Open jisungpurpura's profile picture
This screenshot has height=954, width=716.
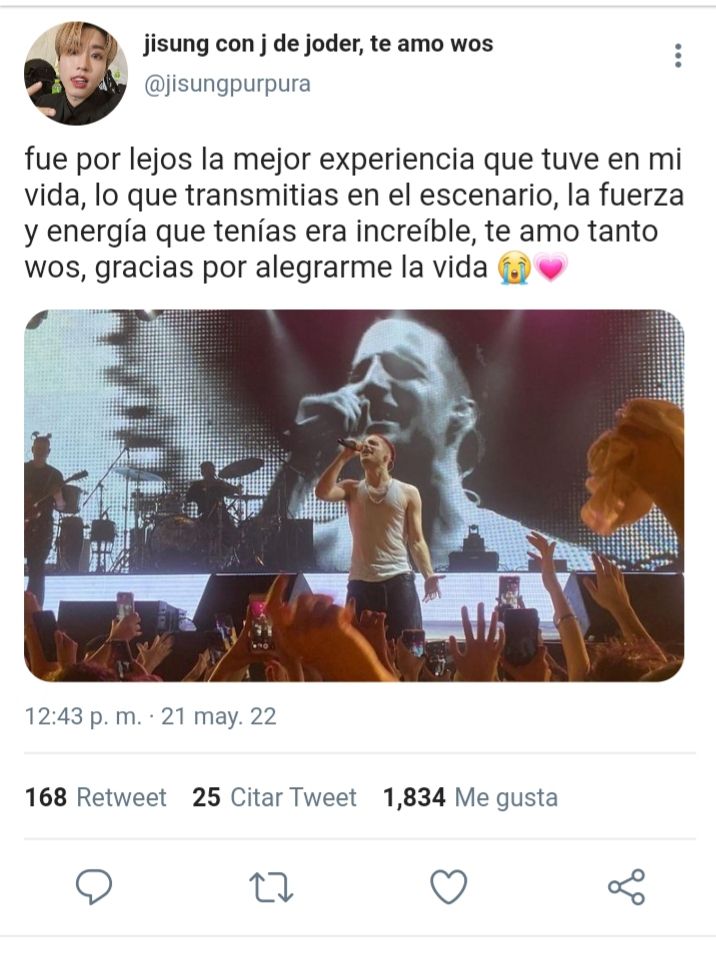tap(75, 74)
